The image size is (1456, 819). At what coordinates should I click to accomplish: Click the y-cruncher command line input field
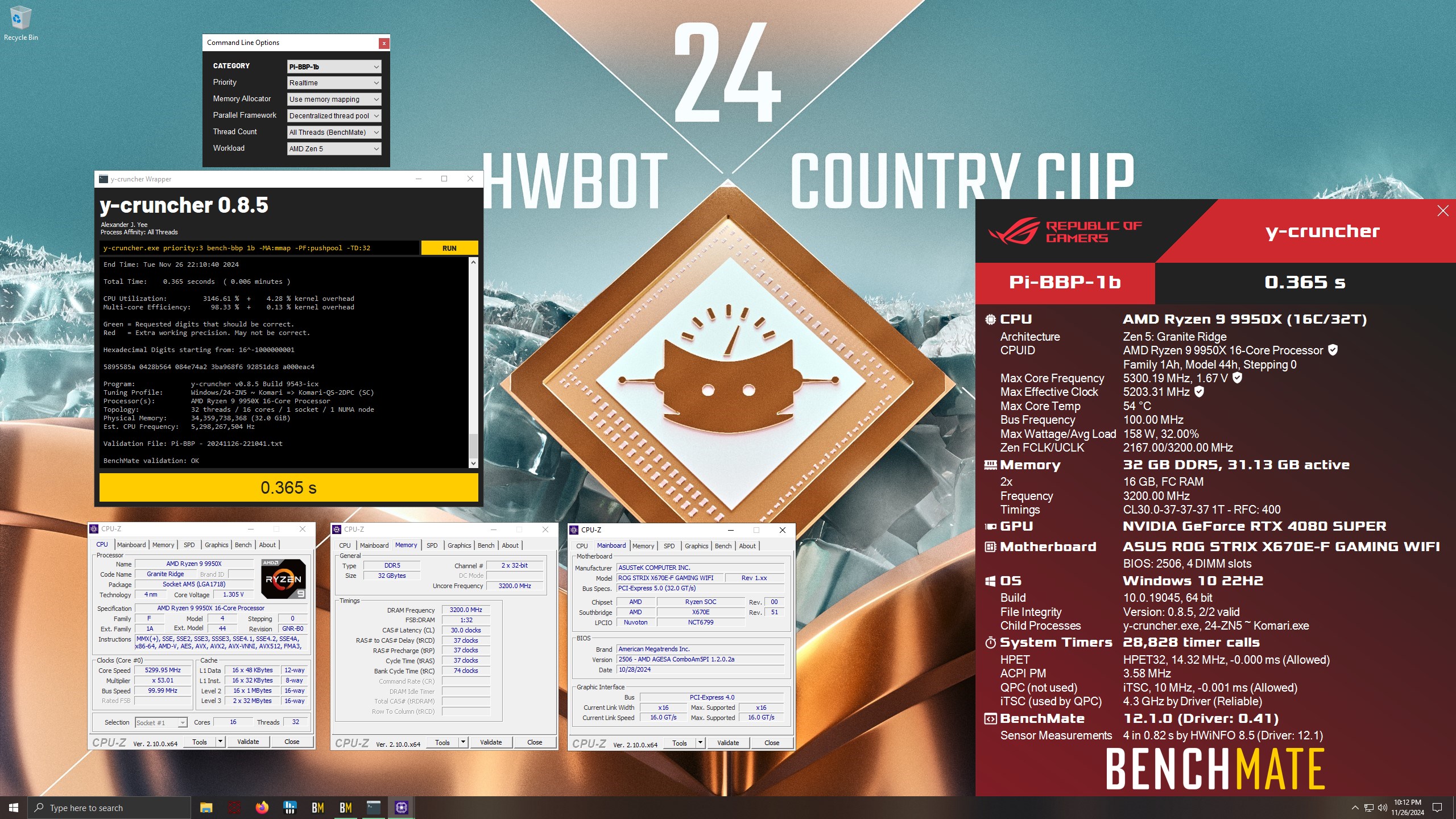coord(259,248)
